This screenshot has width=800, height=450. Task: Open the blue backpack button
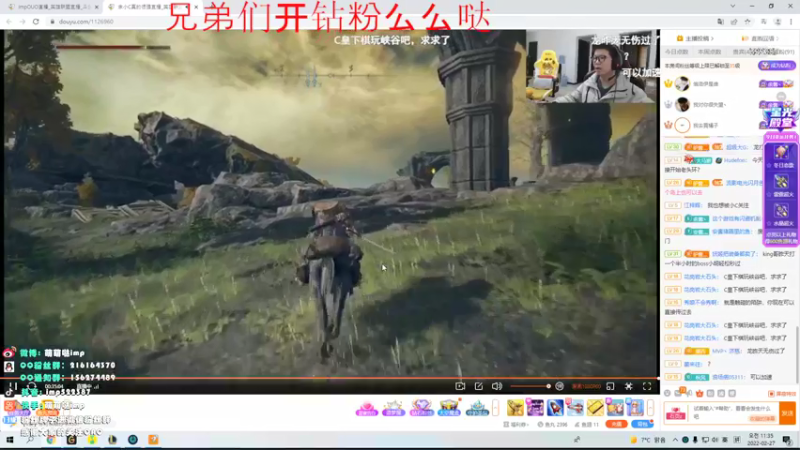(642, 424)
